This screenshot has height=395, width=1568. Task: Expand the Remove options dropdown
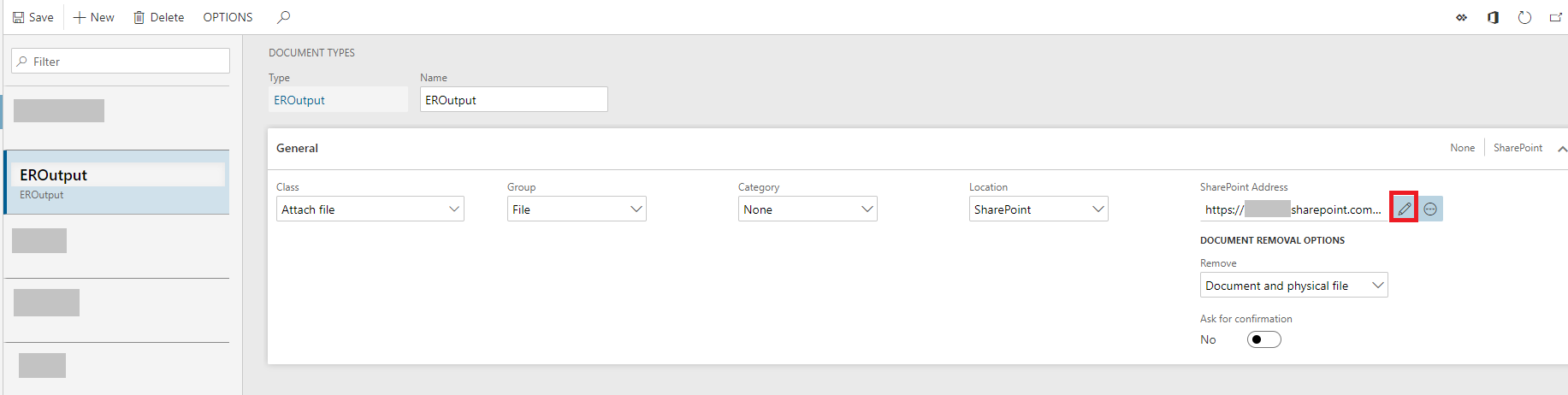point(1377,286)
